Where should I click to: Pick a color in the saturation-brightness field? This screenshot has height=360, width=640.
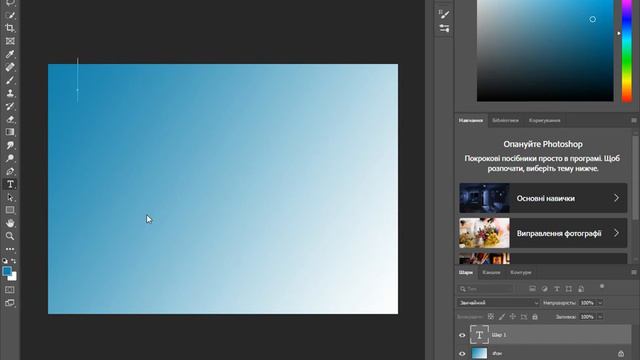[x=545, y=51]
